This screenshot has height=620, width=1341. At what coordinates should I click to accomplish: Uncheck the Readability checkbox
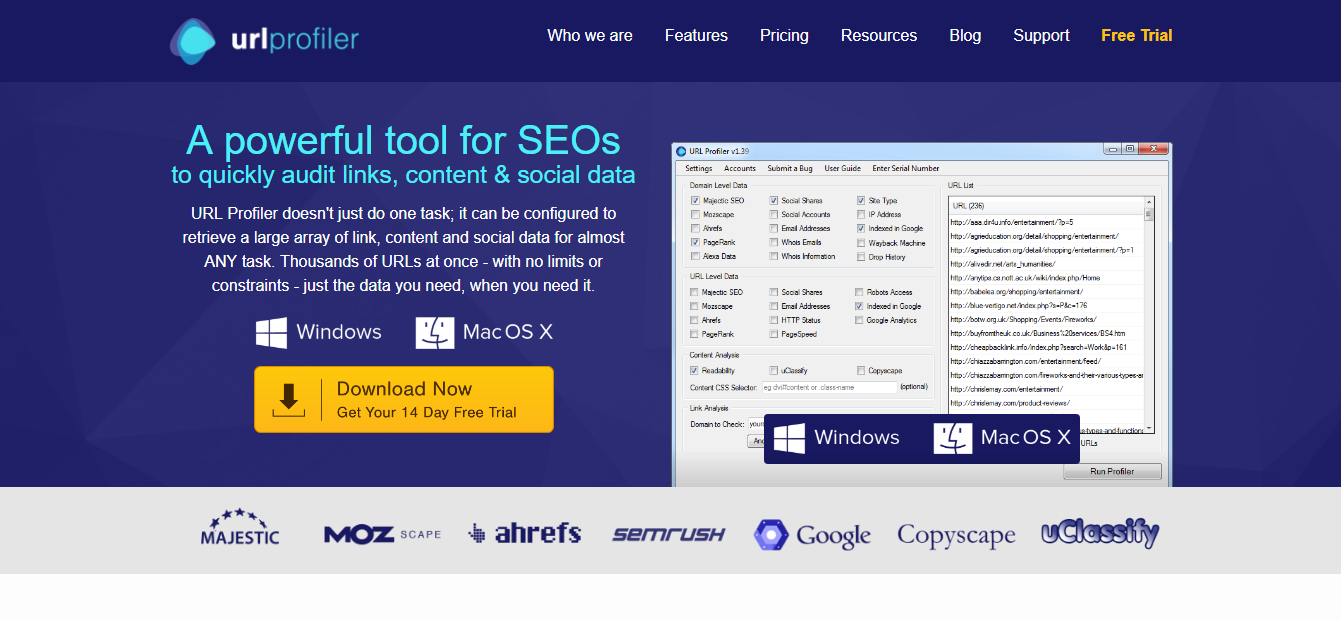click(694, 370)
